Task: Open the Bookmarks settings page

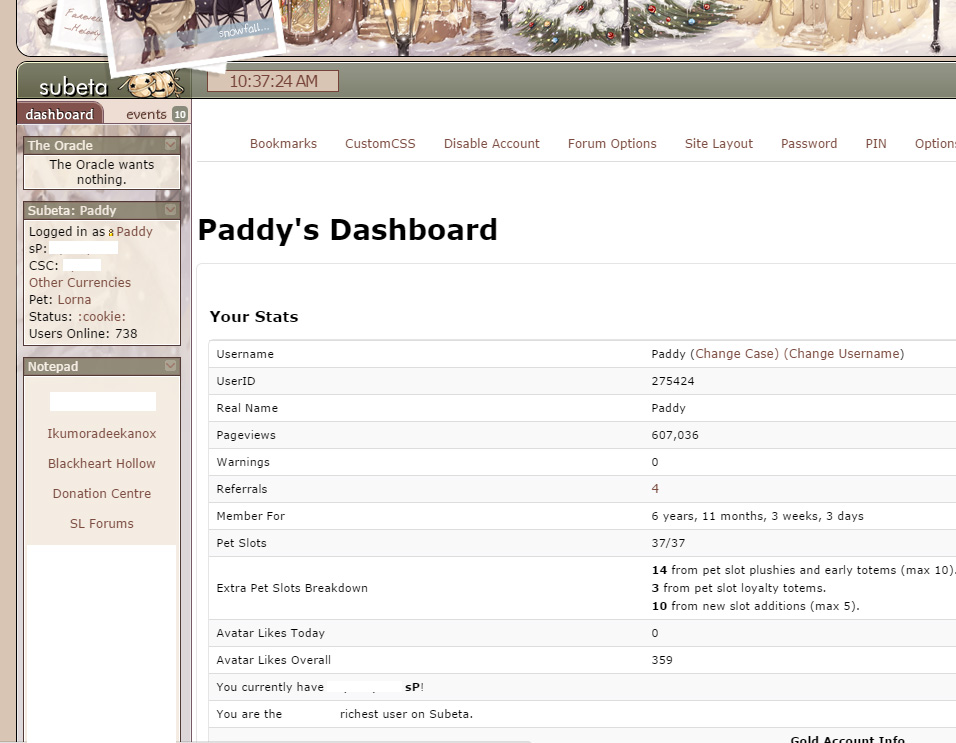Action: click(283, 143)
